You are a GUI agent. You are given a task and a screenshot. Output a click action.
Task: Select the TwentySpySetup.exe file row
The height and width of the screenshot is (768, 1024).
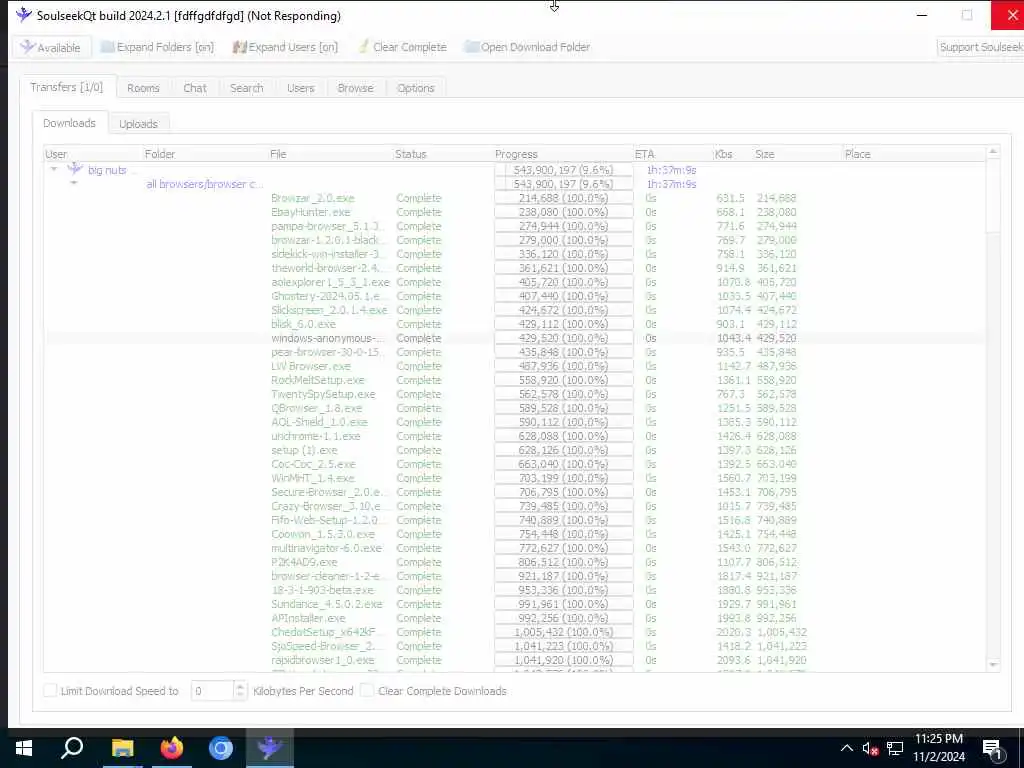[515, 394]
